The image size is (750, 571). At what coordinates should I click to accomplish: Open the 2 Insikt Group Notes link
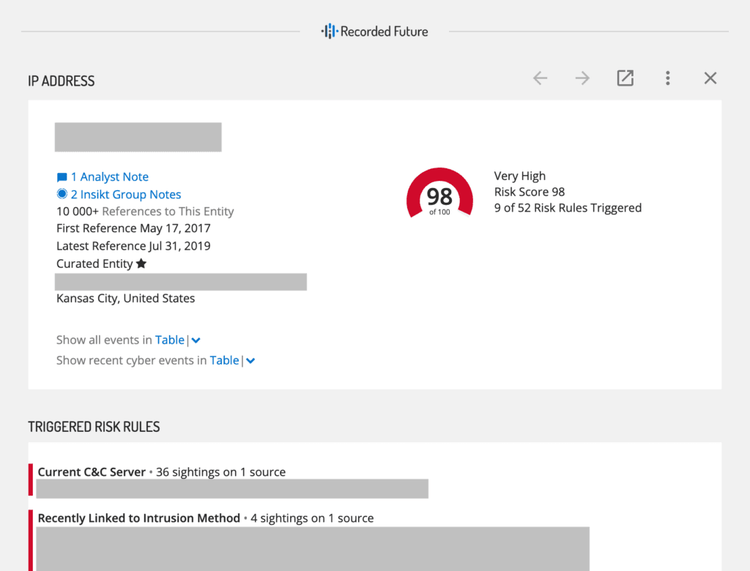point(125,194)
